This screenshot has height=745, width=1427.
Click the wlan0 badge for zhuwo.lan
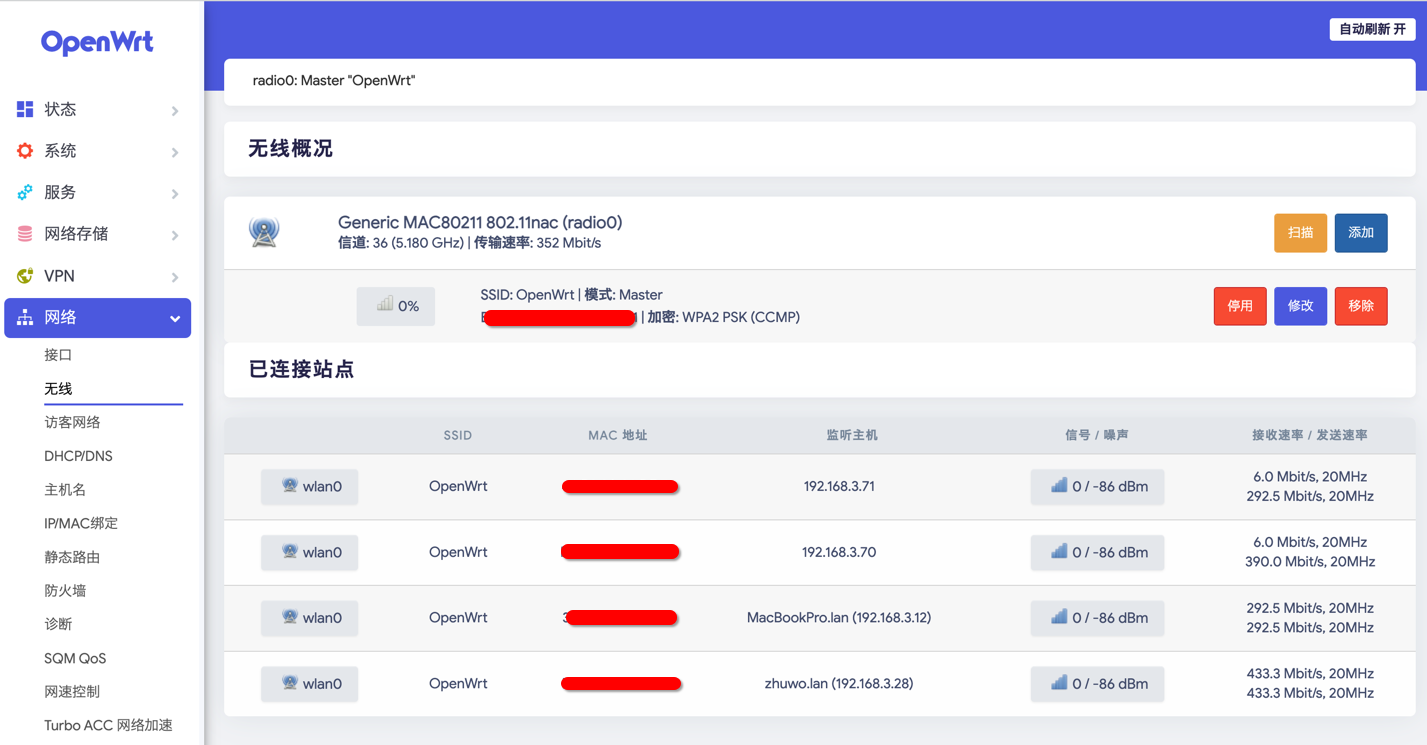pos(310,684)
